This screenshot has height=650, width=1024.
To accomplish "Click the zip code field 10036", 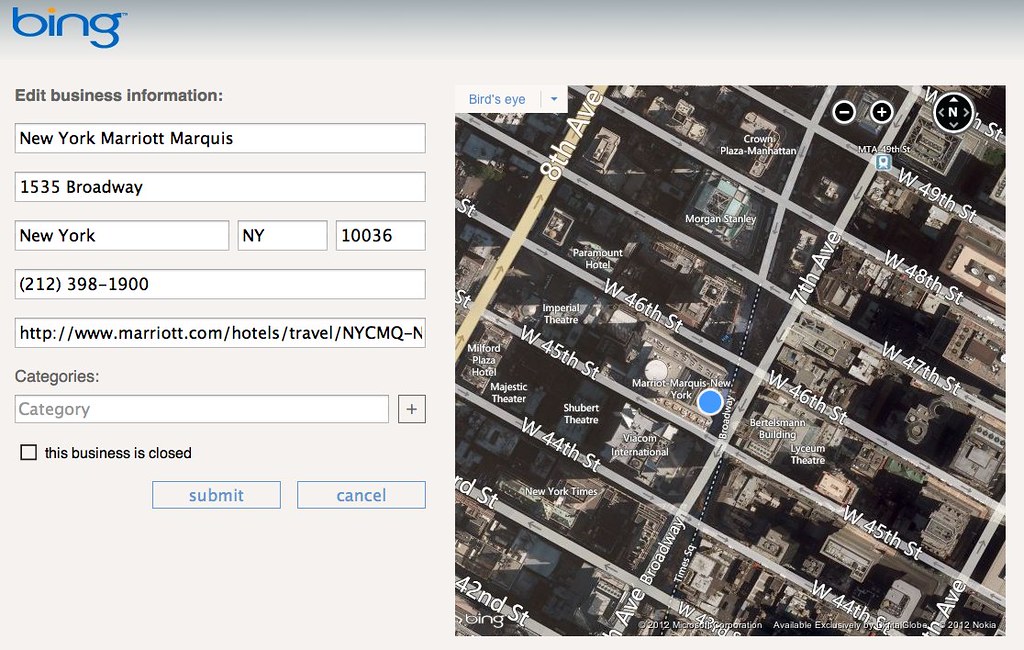I will coord(381,235).
